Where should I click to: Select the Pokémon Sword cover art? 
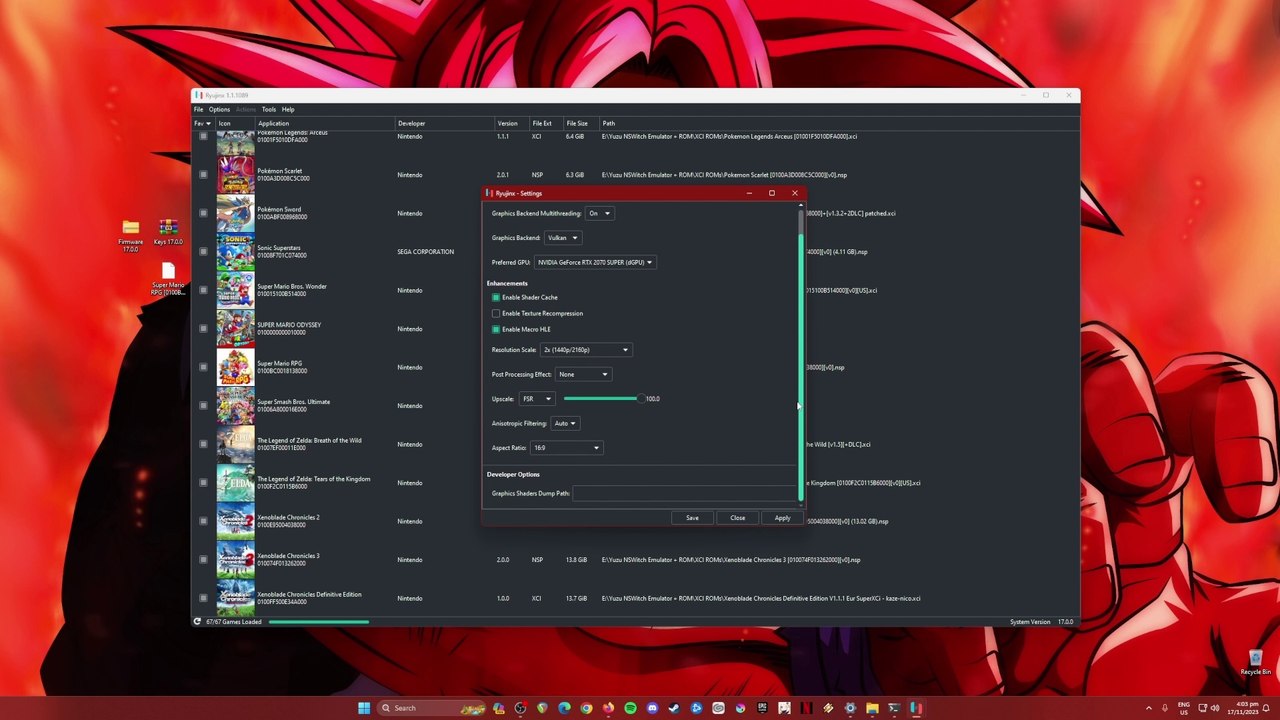235,213
